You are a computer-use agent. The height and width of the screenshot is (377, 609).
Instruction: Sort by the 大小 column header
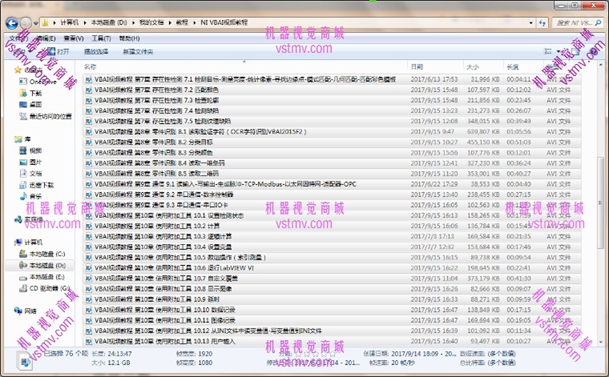point(472,67)
